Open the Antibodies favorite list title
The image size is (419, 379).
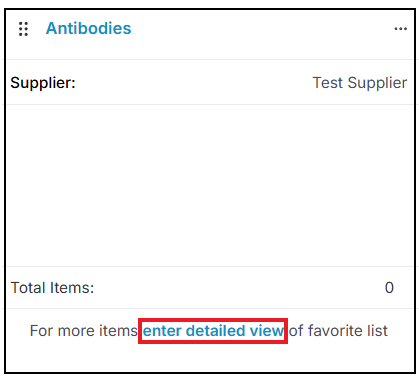(x=89, y=28)
